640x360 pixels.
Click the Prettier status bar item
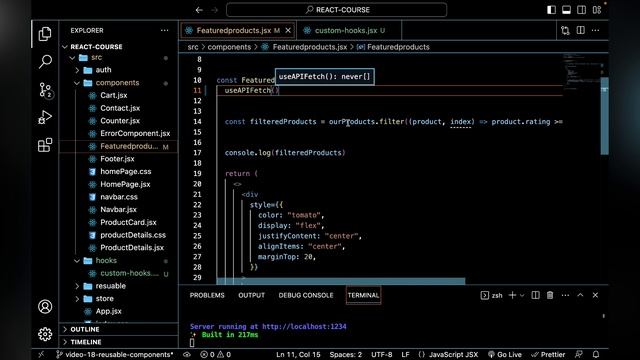coord(548,354)
